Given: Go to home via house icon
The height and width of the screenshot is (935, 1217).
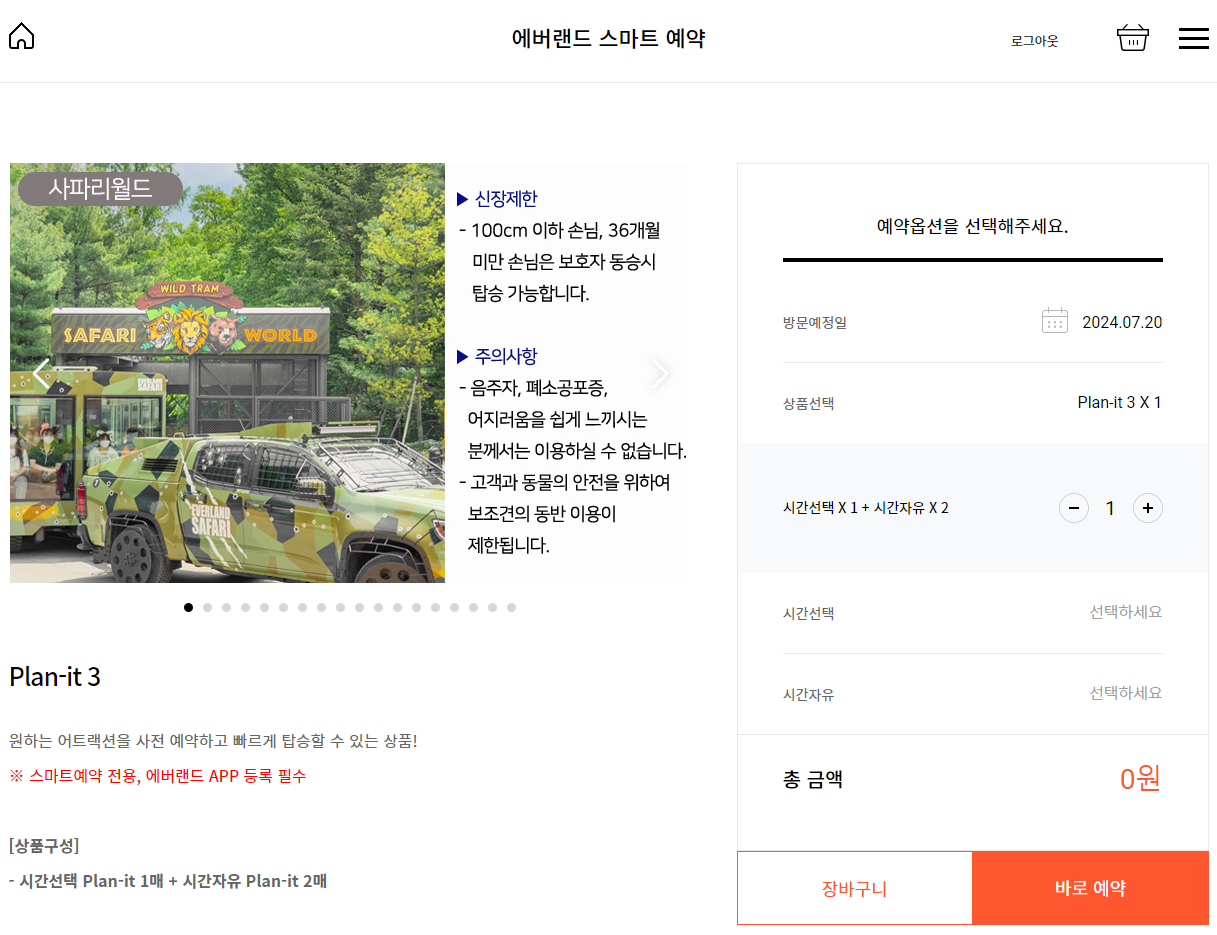Looking at the screenshot, I should tap(21, 37).
